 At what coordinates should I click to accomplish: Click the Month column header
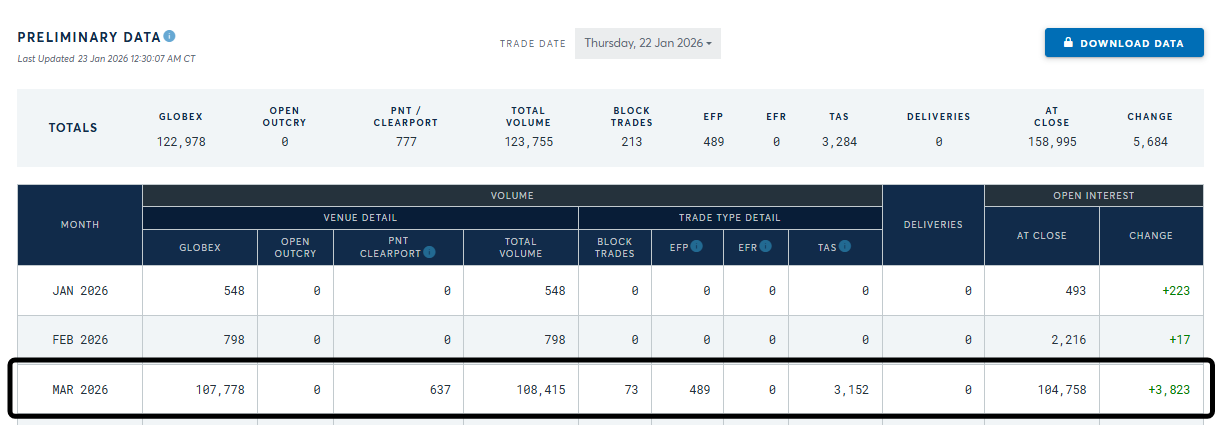pos(80,225)
